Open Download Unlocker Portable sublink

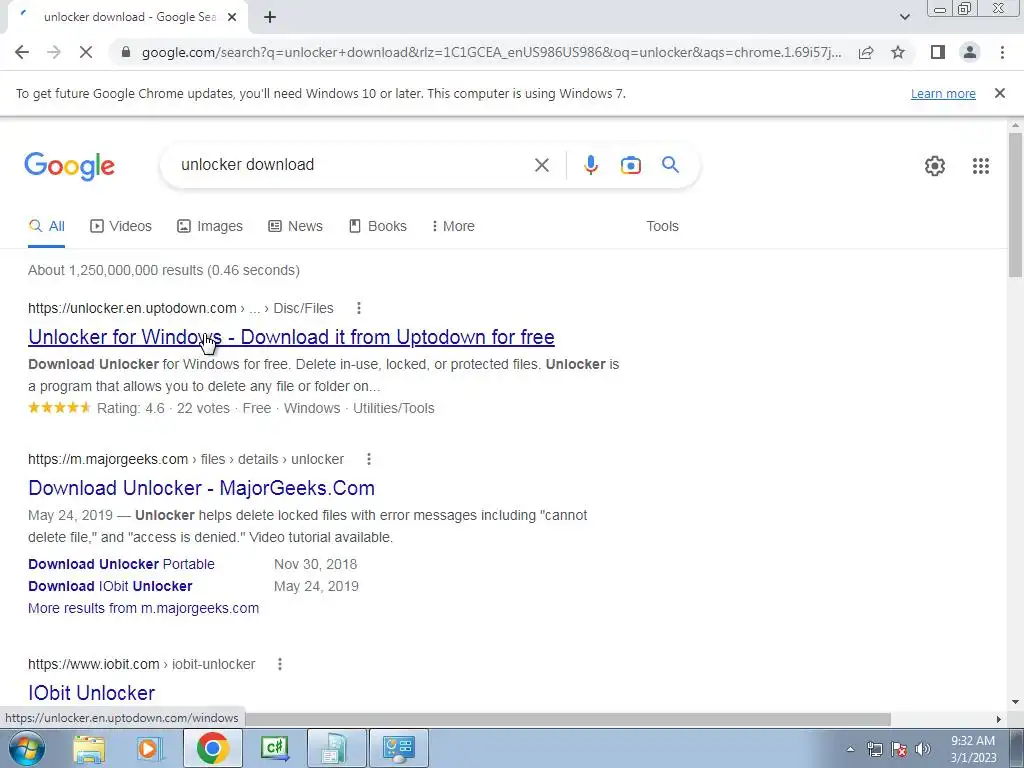(x=121, y=564)
